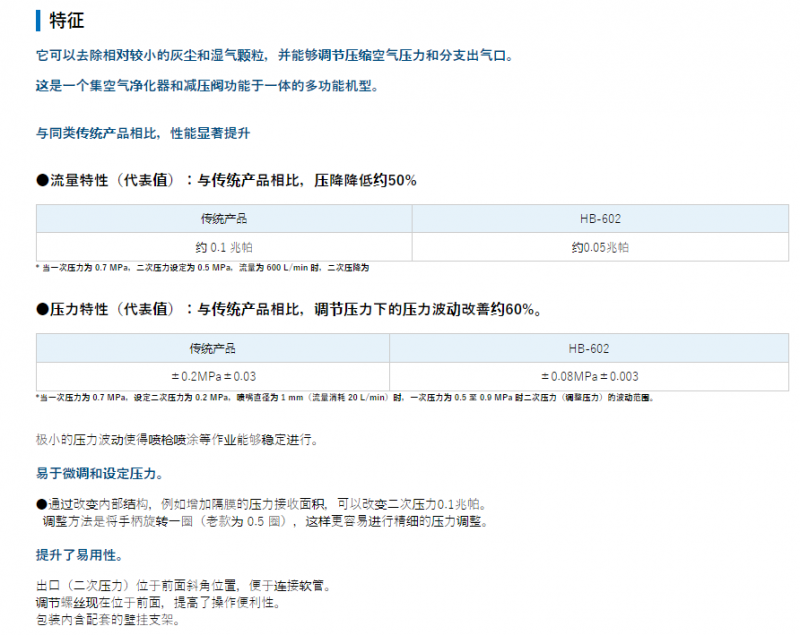Click the 流量特性（代表值） heading
The height and width of the screenshot is (635, 800).
coord(226,181)
